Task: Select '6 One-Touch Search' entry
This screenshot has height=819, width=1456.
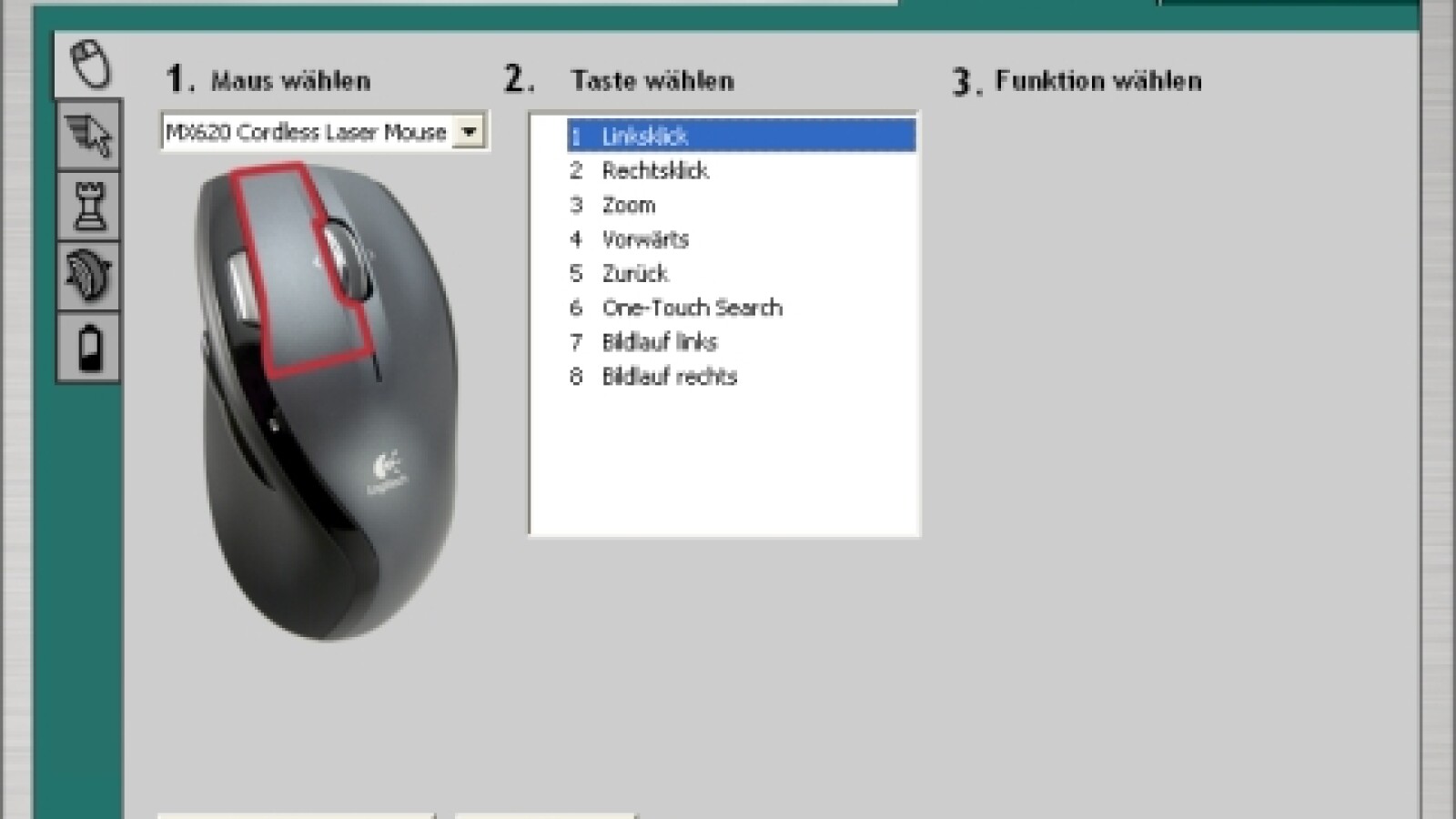Action: (x=692, y=308)
